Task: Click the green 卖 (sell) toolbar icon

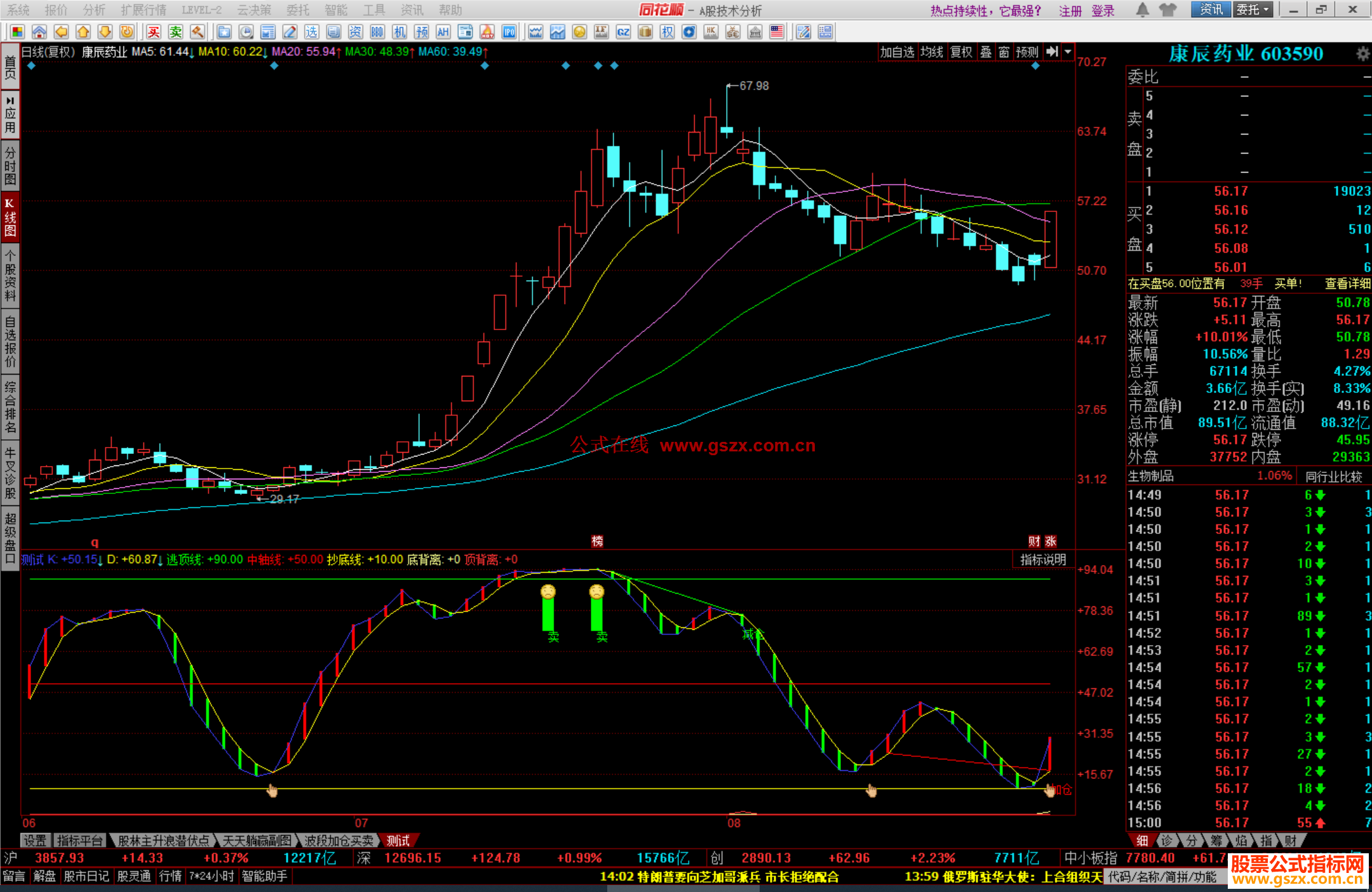Action: (176, 32)
